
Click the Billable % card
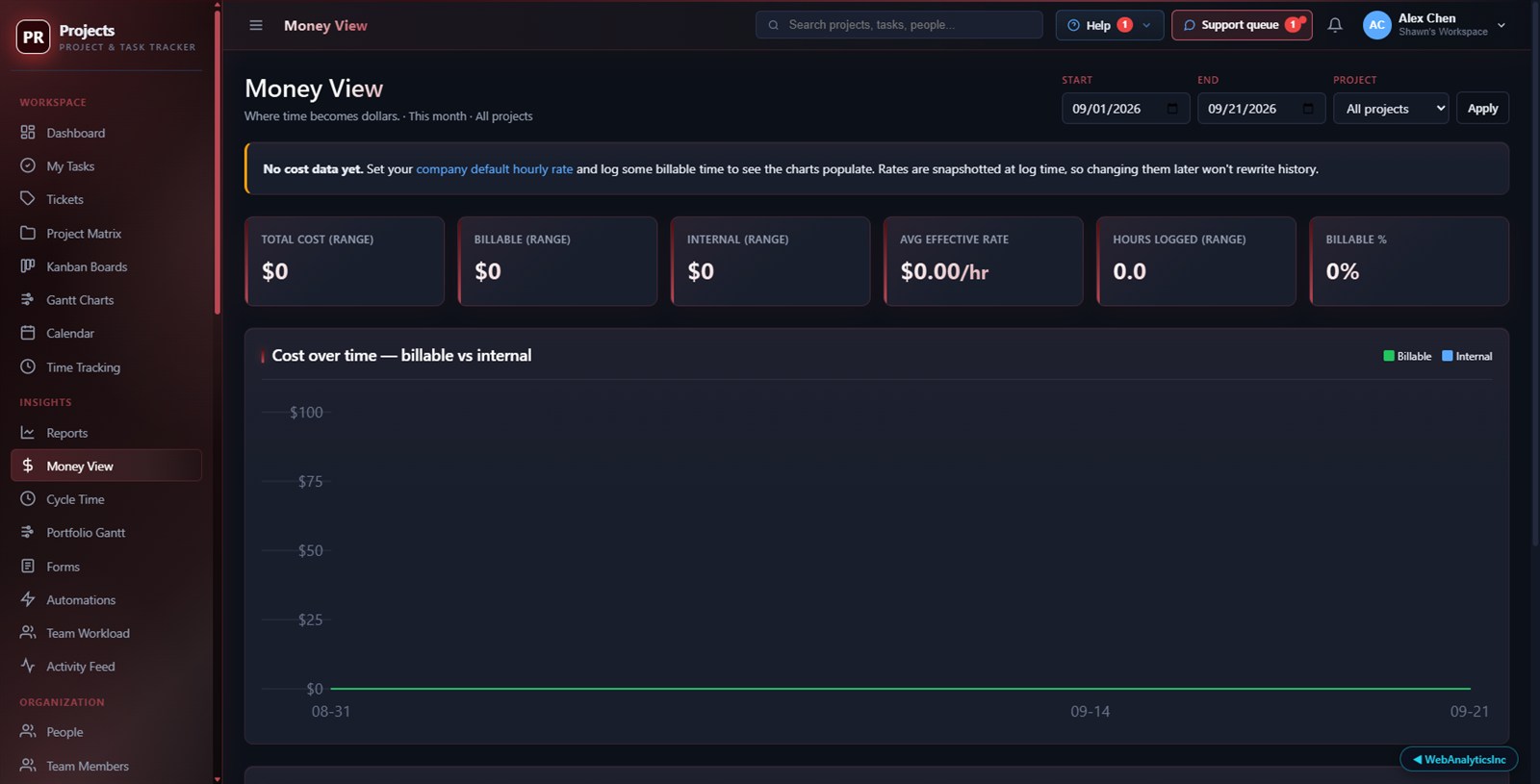tap(1409, 261)
